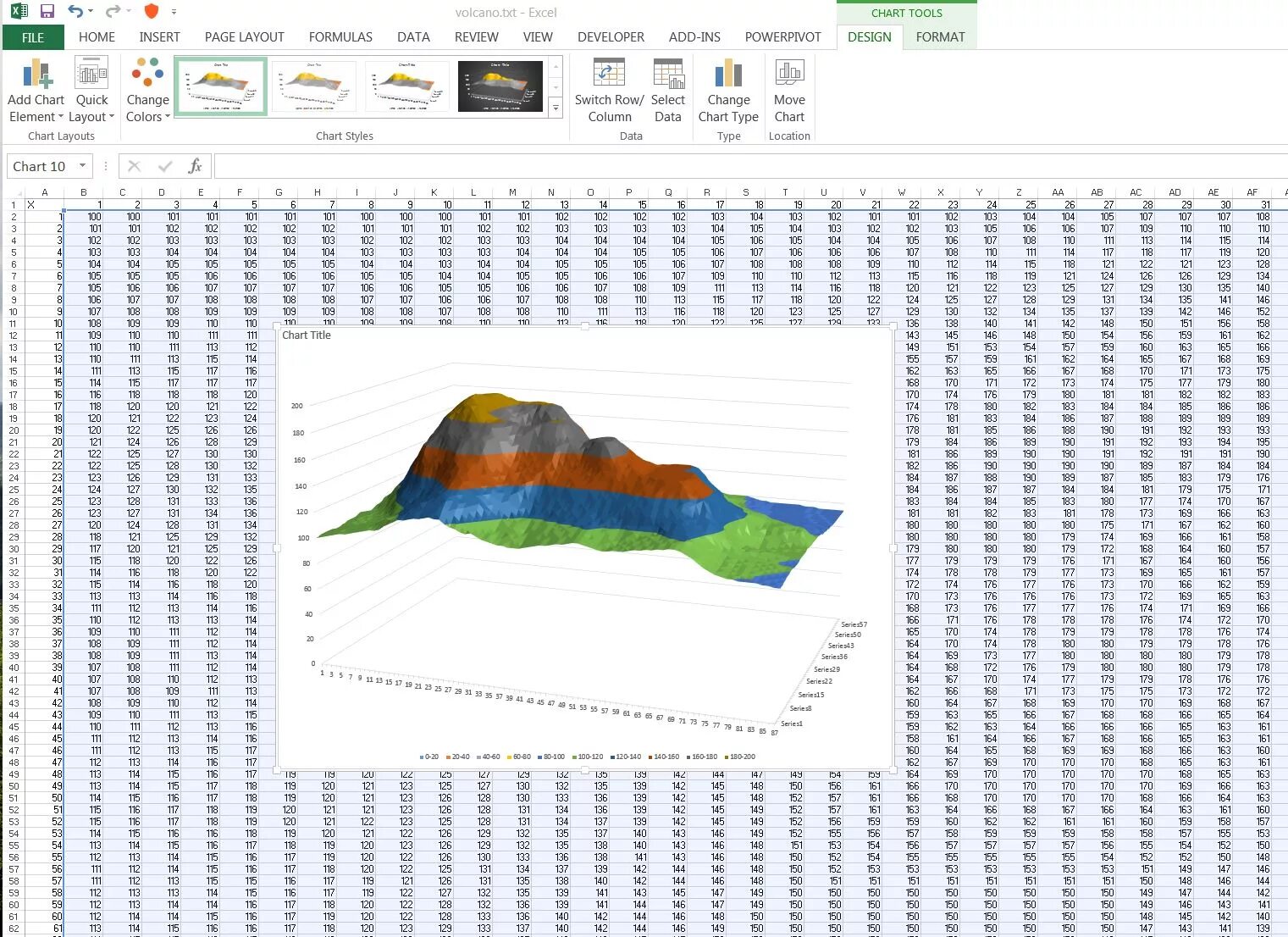Image resolution: width=1288 pixels, height=937 pixels.
Task: Switch to the INSERT ribbon tab
Action: tap(159, 37)
